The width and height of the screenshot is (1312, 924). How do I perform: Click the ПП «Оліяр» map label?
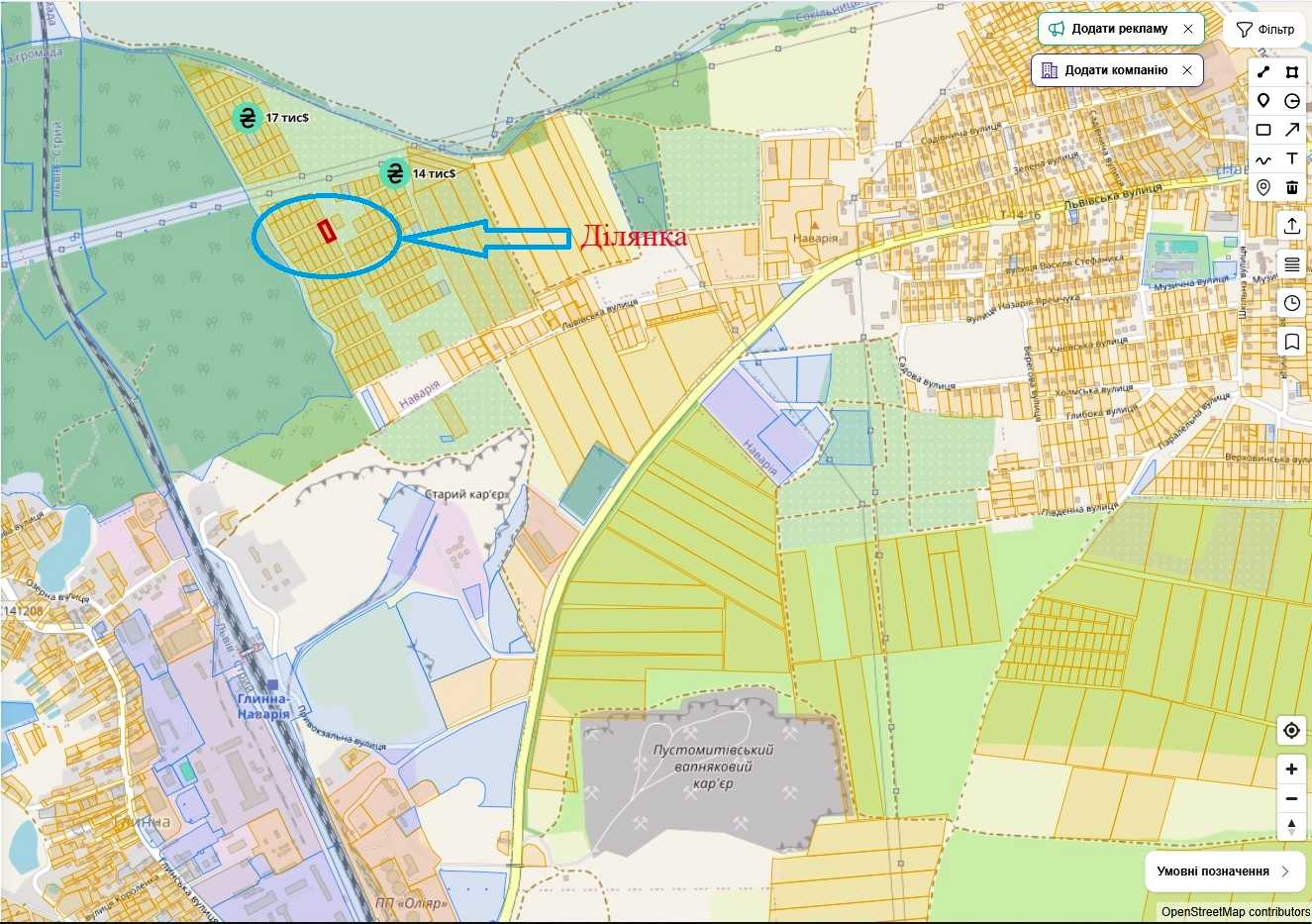click(x=412, y=903)
